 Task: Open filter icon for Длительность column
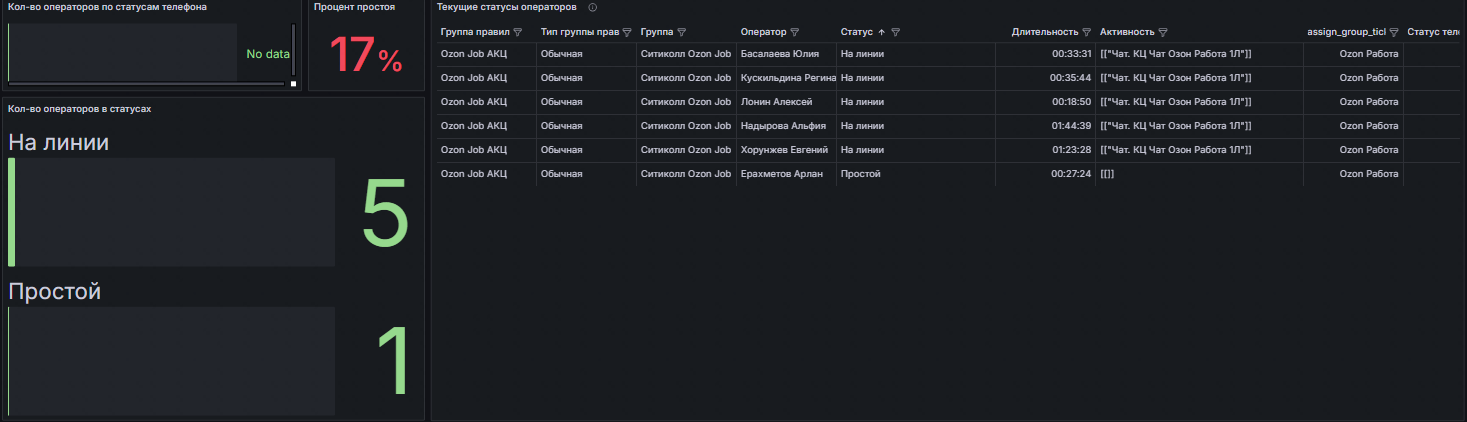pos(1087,32)
